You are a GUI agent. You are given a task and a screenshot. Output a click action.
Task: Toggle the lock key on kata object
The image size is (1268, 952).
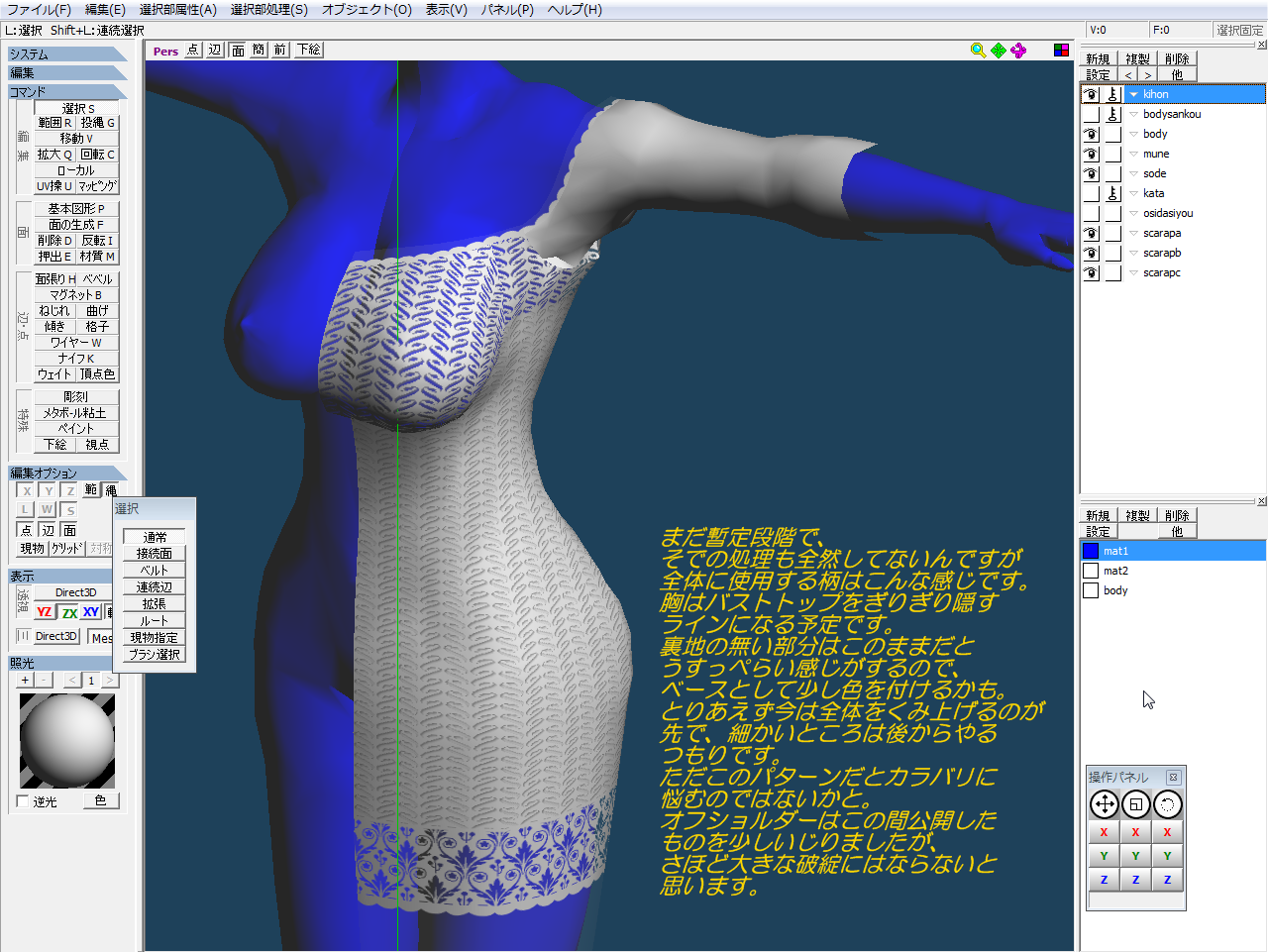[1112, 193]
